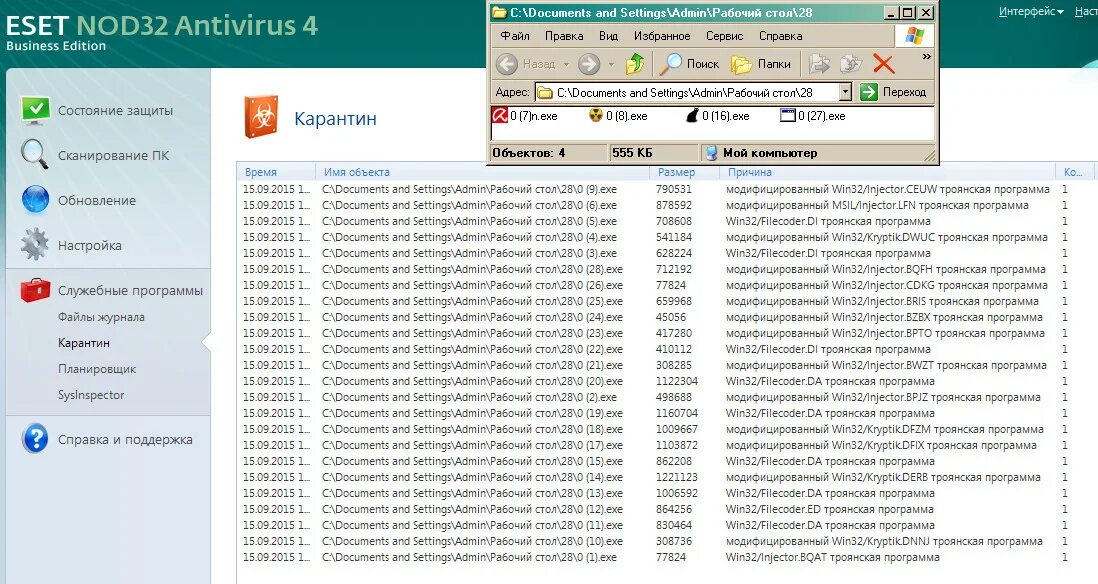Screen dimensions: 1098x584
Task: Sort quarantine list by Размер column
Action: tap(684, 172)
